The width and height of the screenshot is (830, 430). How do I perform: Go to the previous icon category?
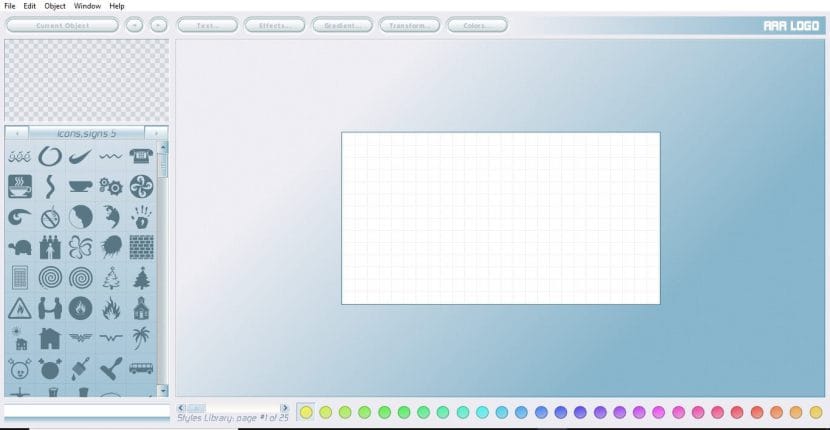click(16, 133)
